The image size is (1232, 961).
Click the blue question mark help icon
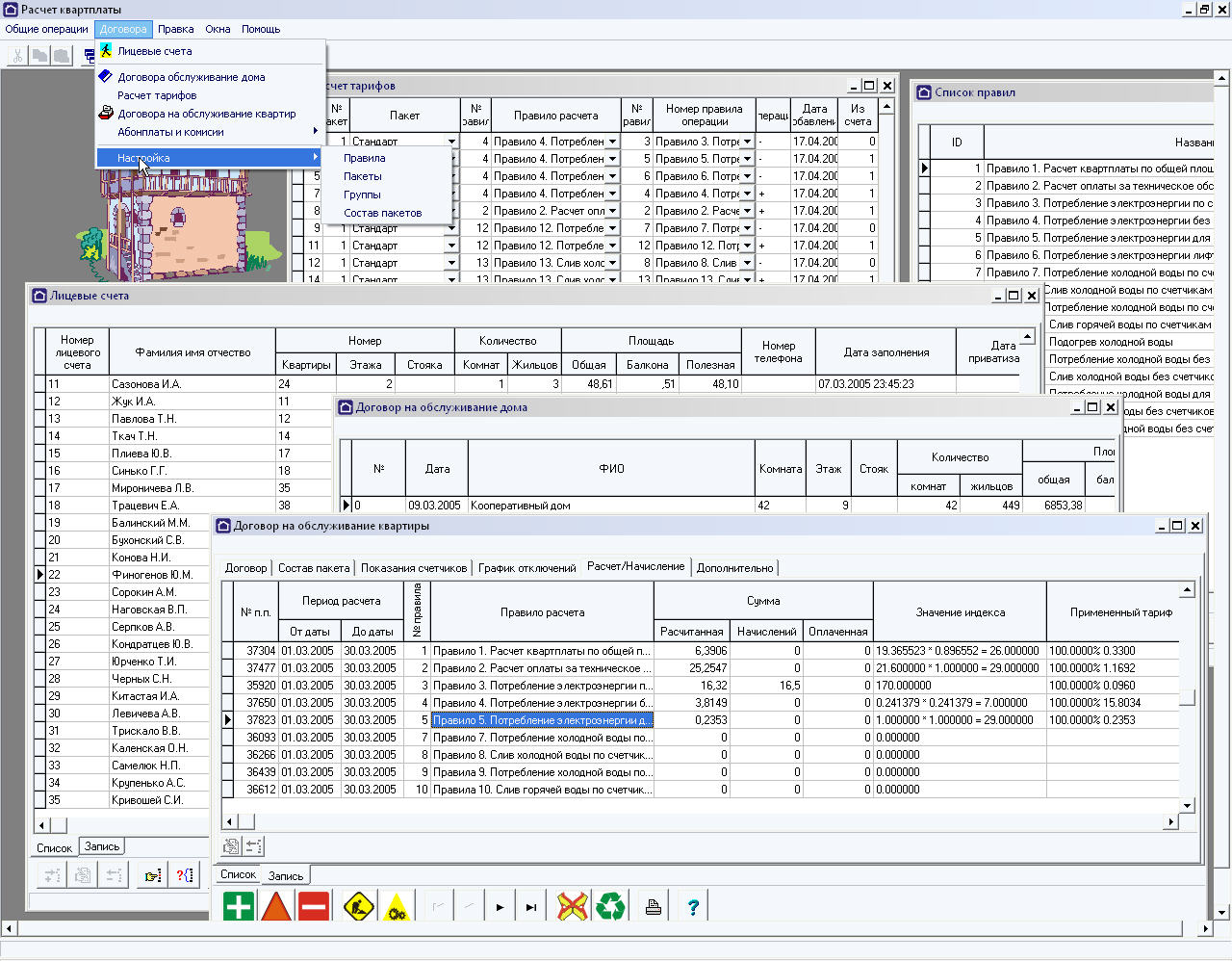tap(692, 906)
